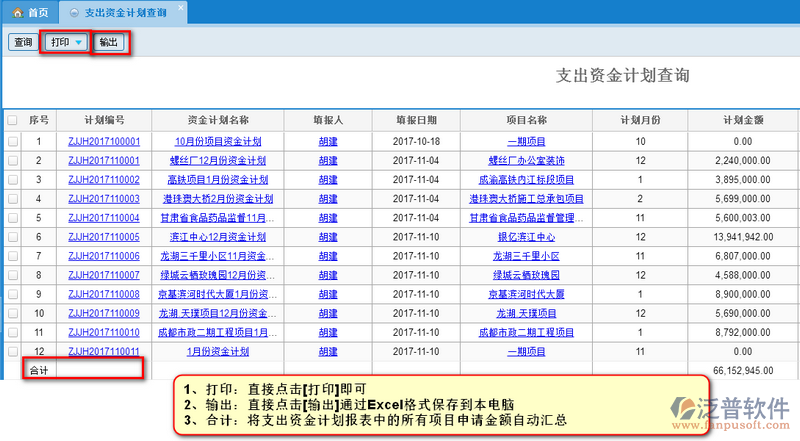
Task: Check the checkbox for row 6
Action: pos(12,237)
